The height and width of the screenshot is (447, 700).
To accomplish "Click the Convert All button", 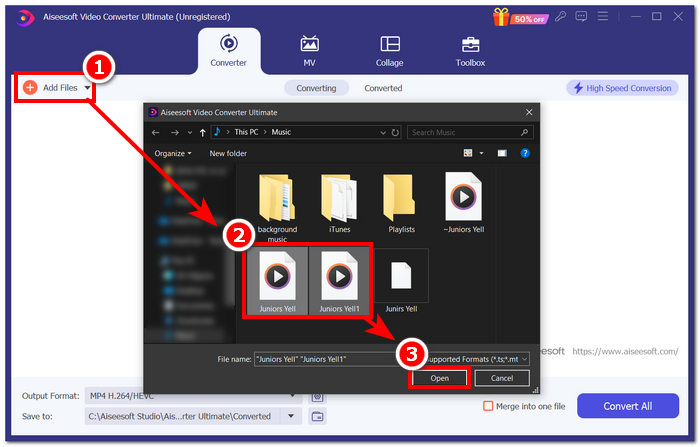I will [x=628, y=406].
